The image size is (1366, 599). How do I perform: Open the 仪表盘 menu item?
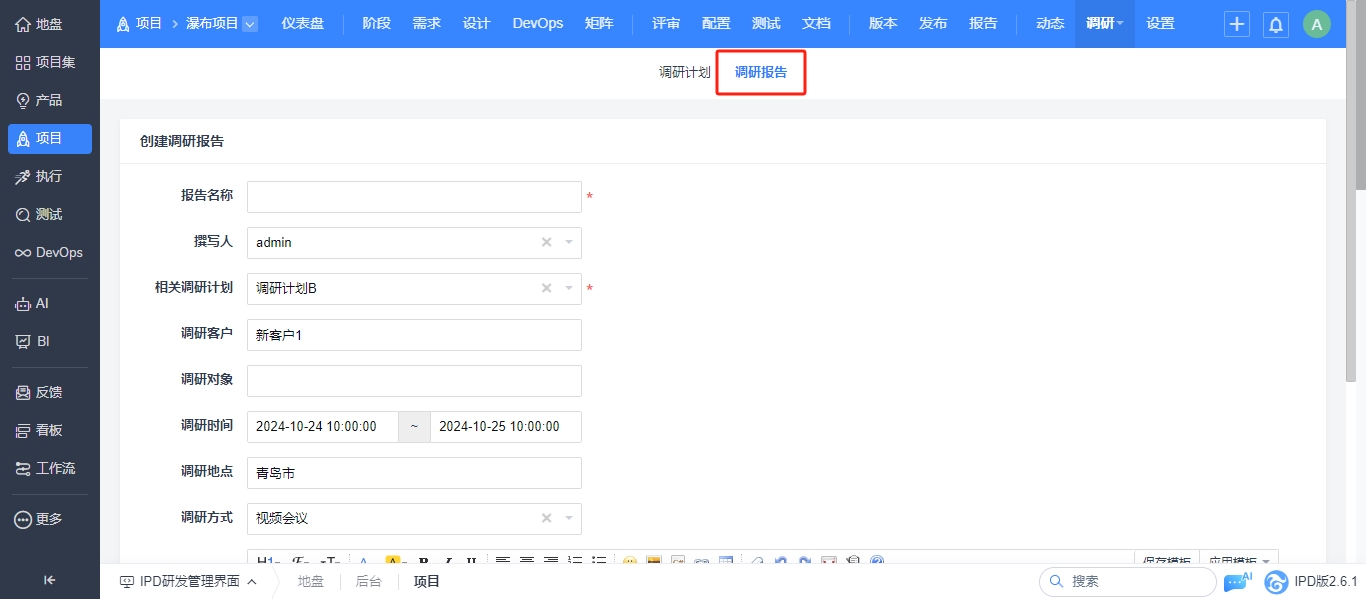point(302,24)
